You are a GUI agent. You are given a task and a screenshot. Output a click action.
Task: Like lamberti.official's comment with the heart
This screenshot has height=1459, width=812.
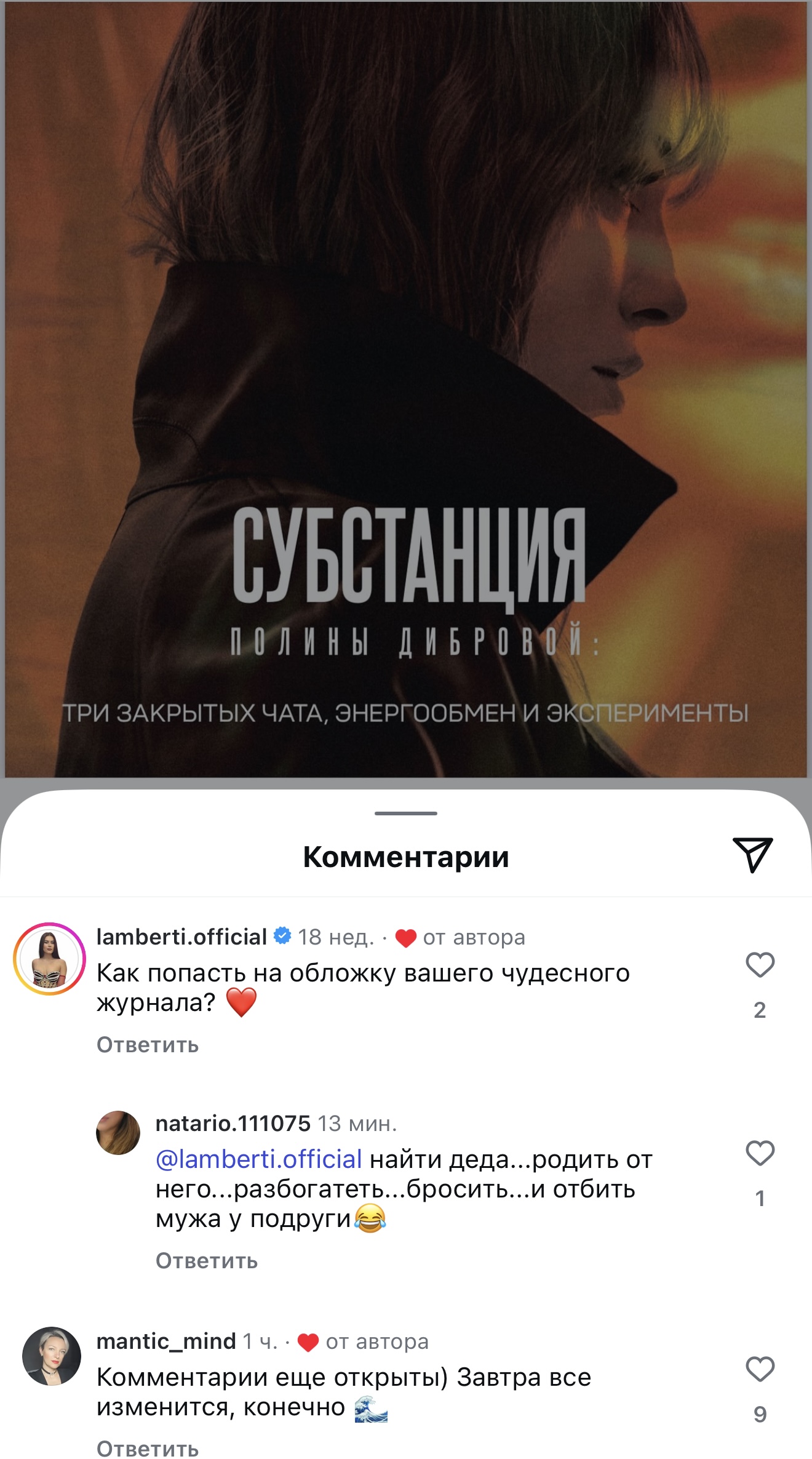760,964
